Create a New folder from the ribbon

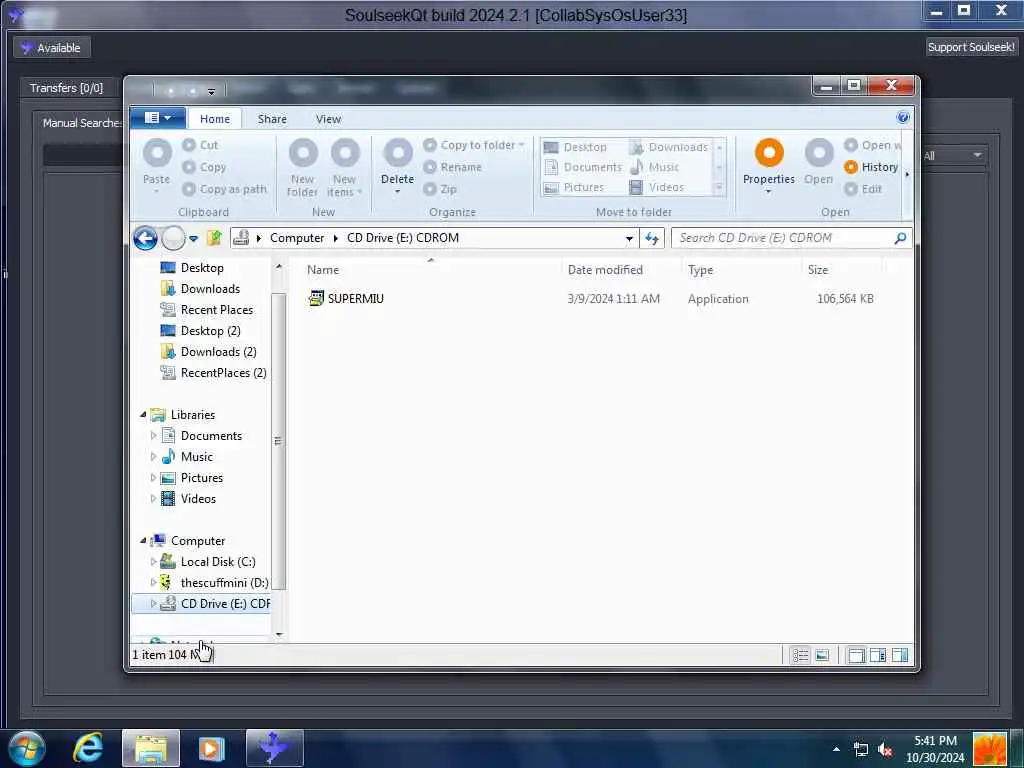[x=302, y=167]
